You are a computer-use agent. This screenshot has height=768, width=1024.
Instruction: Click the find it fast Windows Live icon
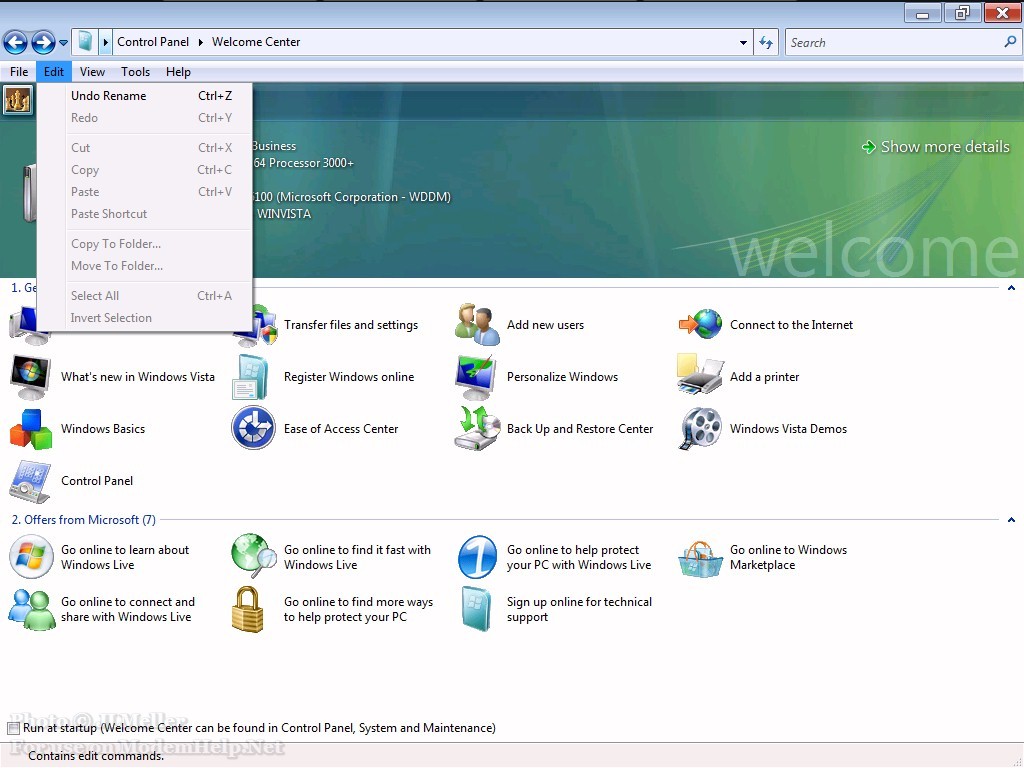(253, 556)
